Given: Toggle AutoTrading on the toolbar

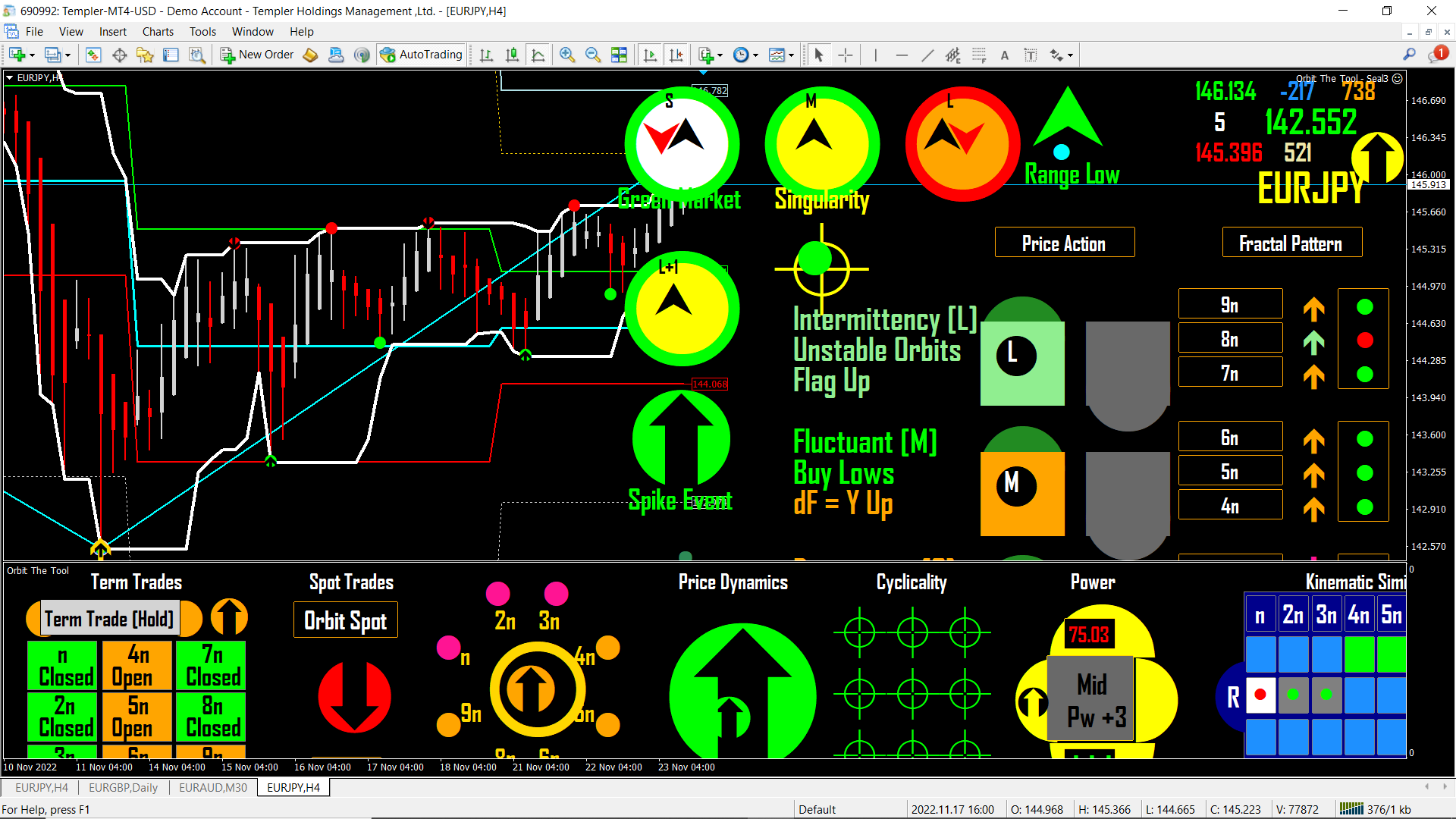Looking at the screenshot, I should pyautogui.click(x=422, y=55).
